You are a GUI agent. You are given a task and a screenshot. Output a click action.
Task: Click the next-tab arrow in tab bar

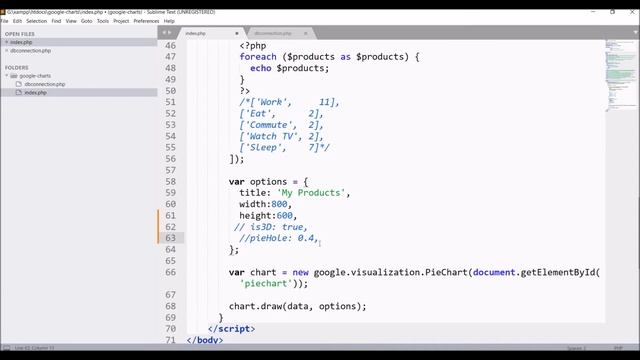click(170, 33)
